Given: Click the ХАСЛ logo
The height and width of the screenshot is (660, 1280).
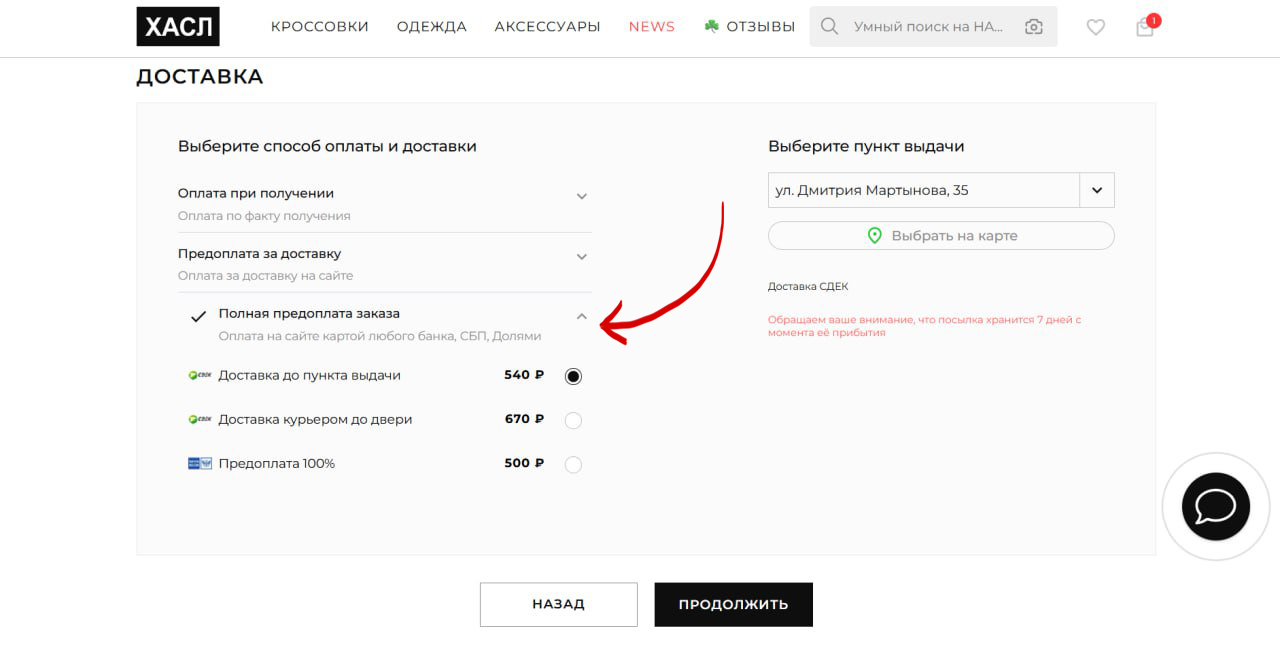Looking at the screenshot, I should 178,27.
